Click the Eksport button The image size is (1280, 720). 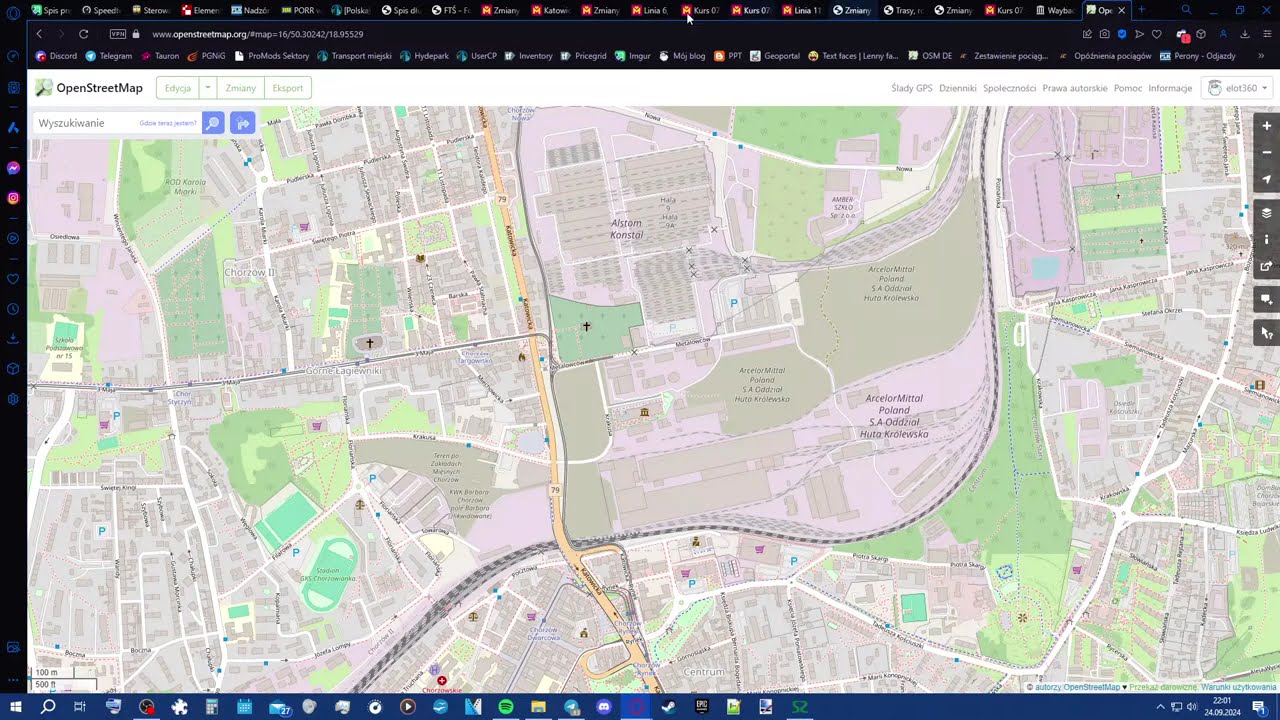pyautogui.click(x=288, y=88)
